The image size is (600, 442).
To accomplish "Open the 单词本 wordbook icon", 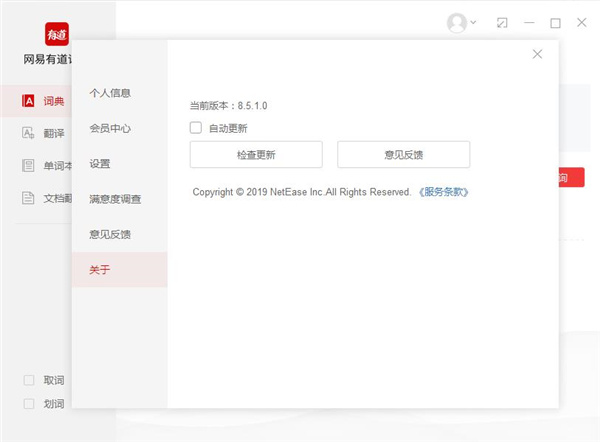I will 28,166.
